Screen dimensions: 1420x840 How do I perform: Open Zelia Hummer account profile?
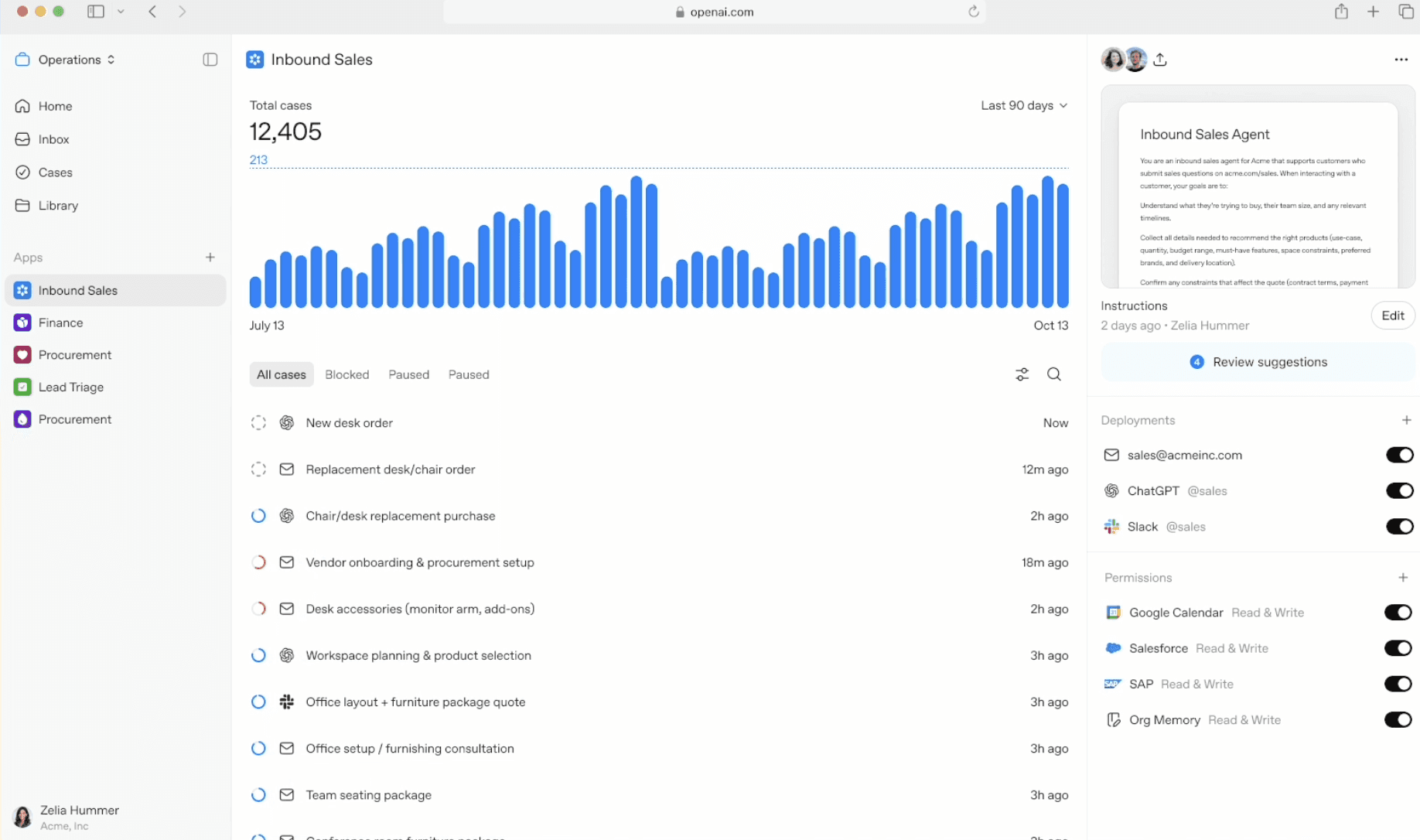pyautogui.click(x=67, y=817)
